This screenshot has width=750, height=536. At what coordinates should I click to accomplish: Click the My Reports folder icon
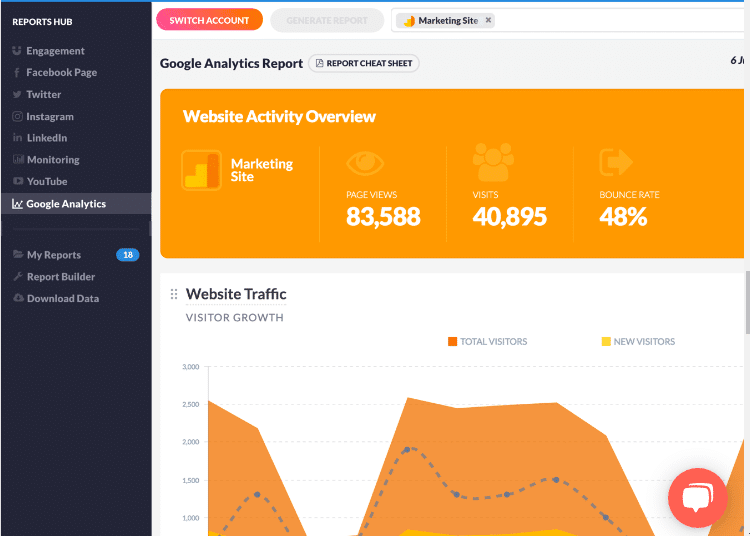pyautogui.click(x=18, y=254)
